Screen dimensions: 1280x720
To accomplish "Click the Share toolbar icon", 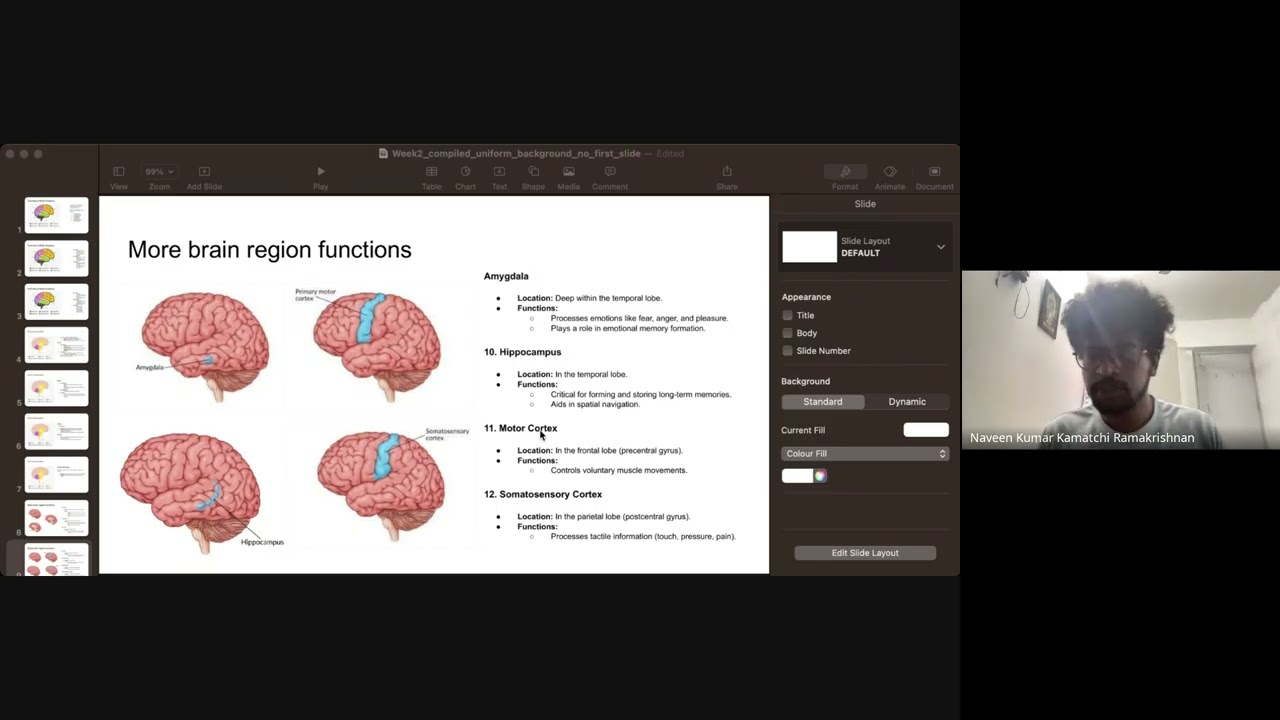I will 727,177.
